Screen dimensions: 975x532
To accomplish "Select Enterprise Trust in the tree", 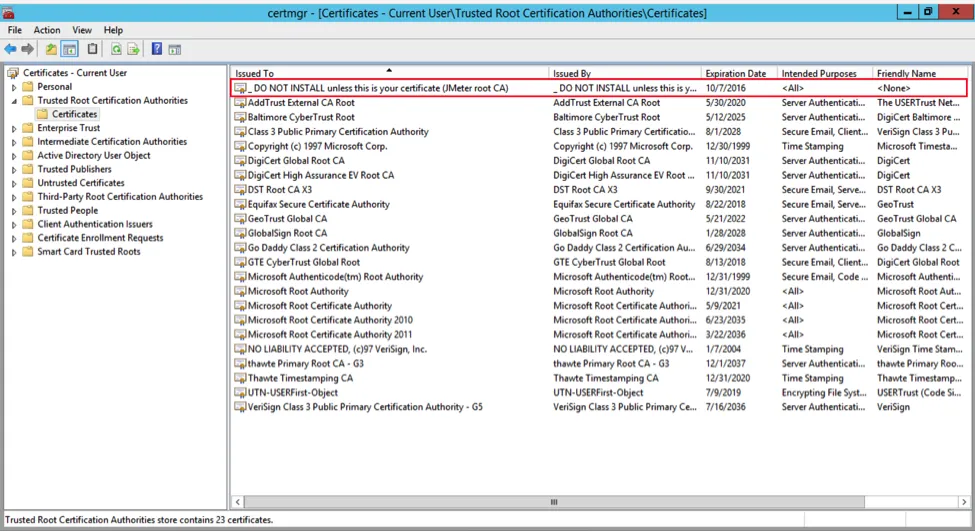I will (68, 128).
